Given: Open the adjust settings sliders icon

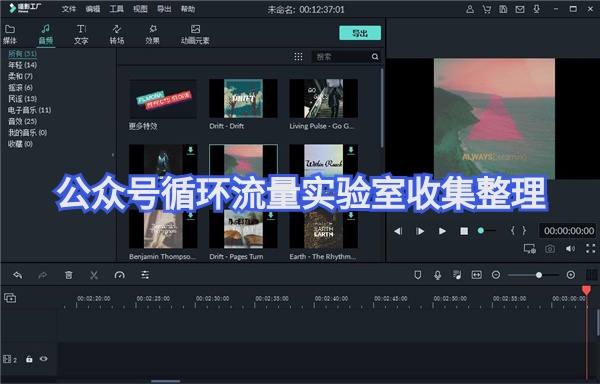Looking at the screenshot, I should 145,275.
